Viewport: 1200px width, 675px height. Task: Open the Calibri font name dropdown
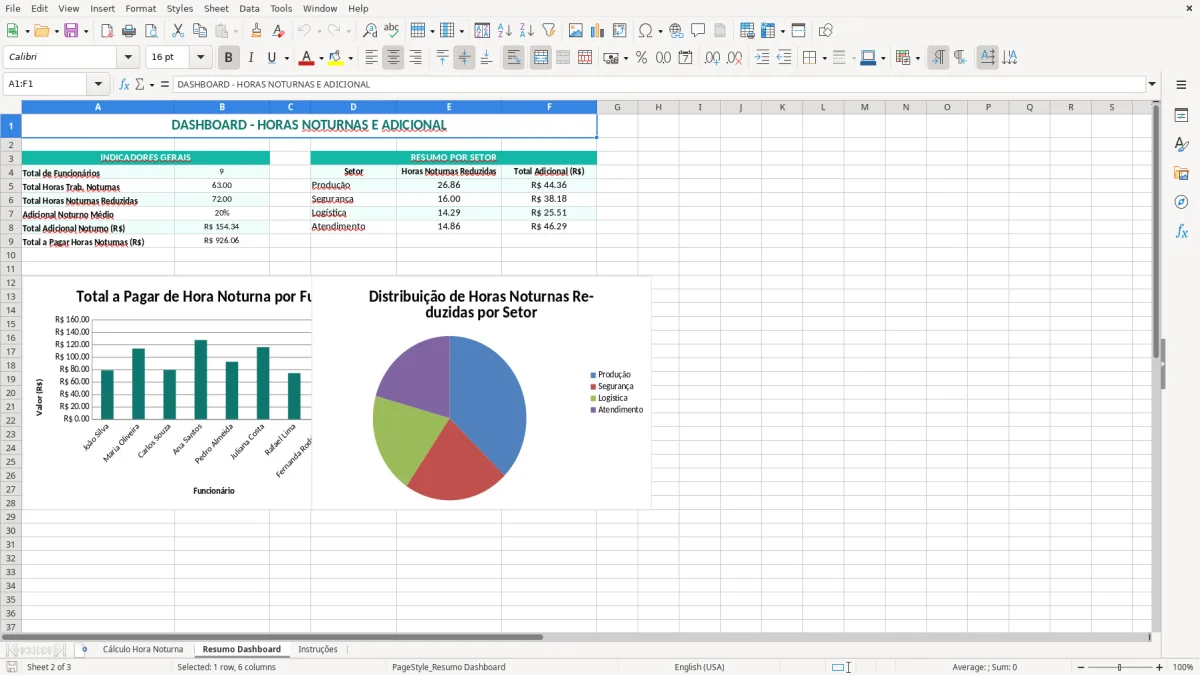(x=128, y=58)
